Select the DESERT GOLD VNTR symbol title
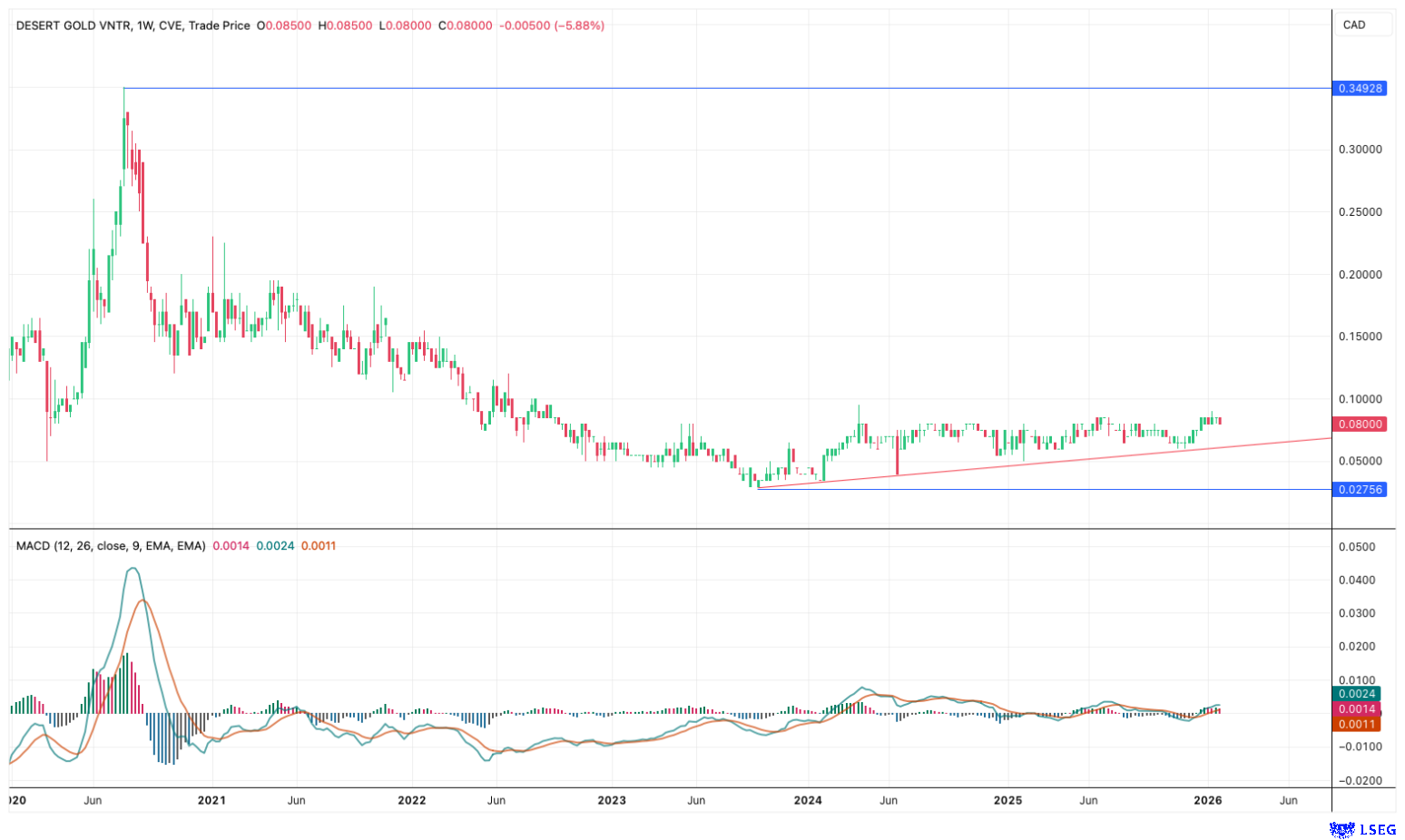 [73, 25]
